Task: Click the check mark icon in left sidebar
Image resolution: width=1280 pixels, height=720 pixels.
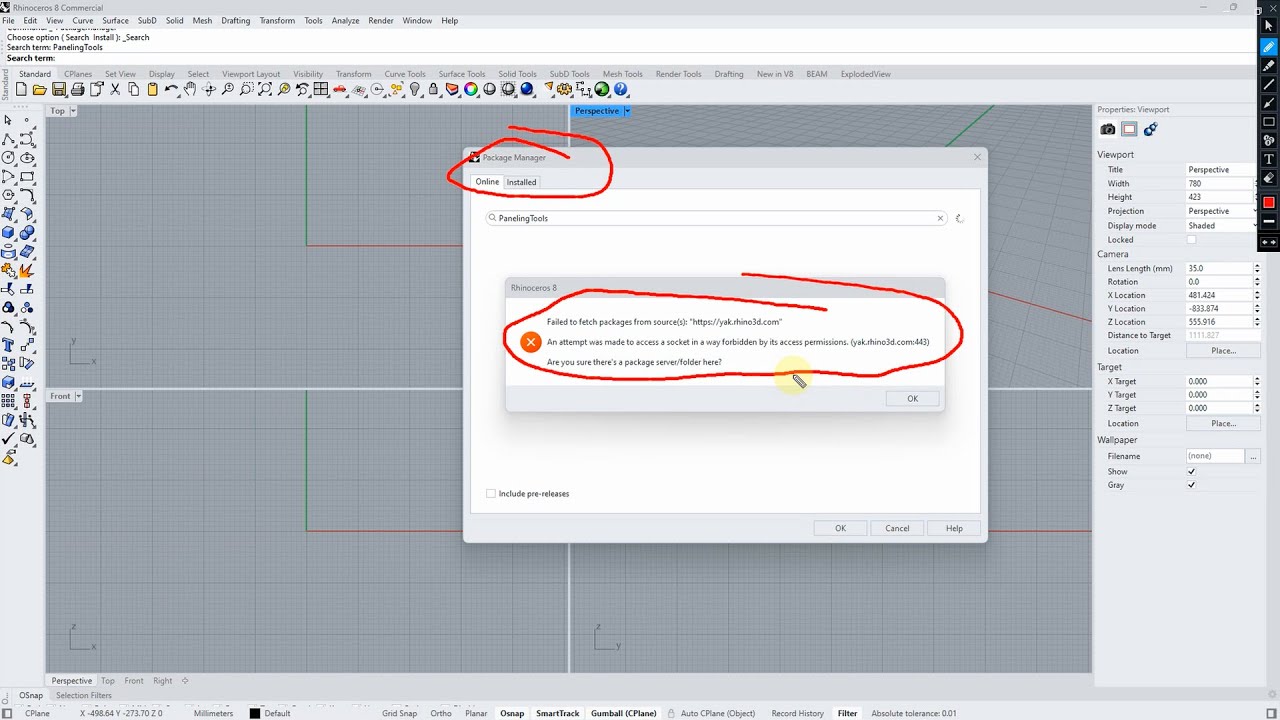Action: tap(9, 439)
